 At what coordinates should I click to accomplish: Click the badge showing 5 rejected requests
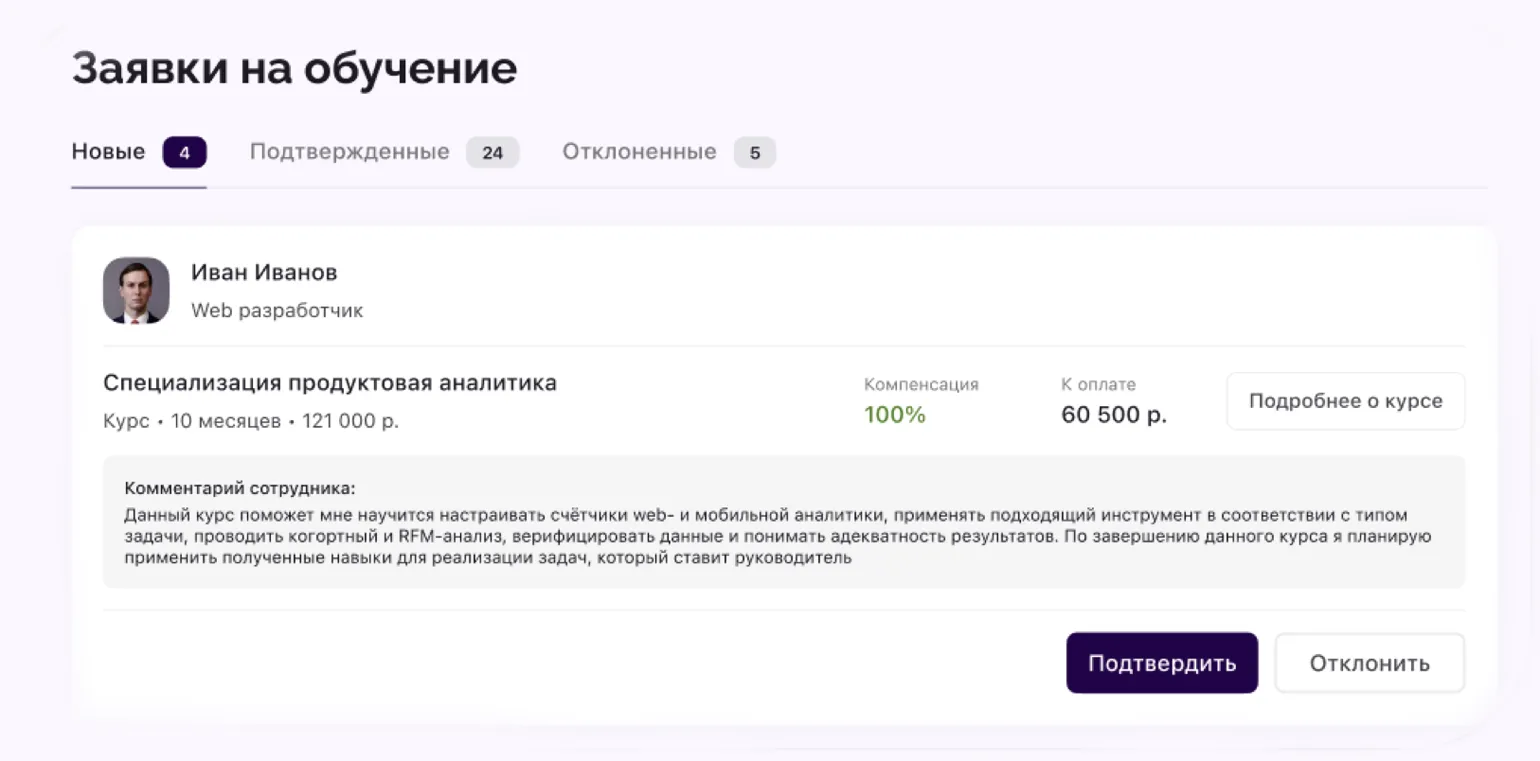755,153
